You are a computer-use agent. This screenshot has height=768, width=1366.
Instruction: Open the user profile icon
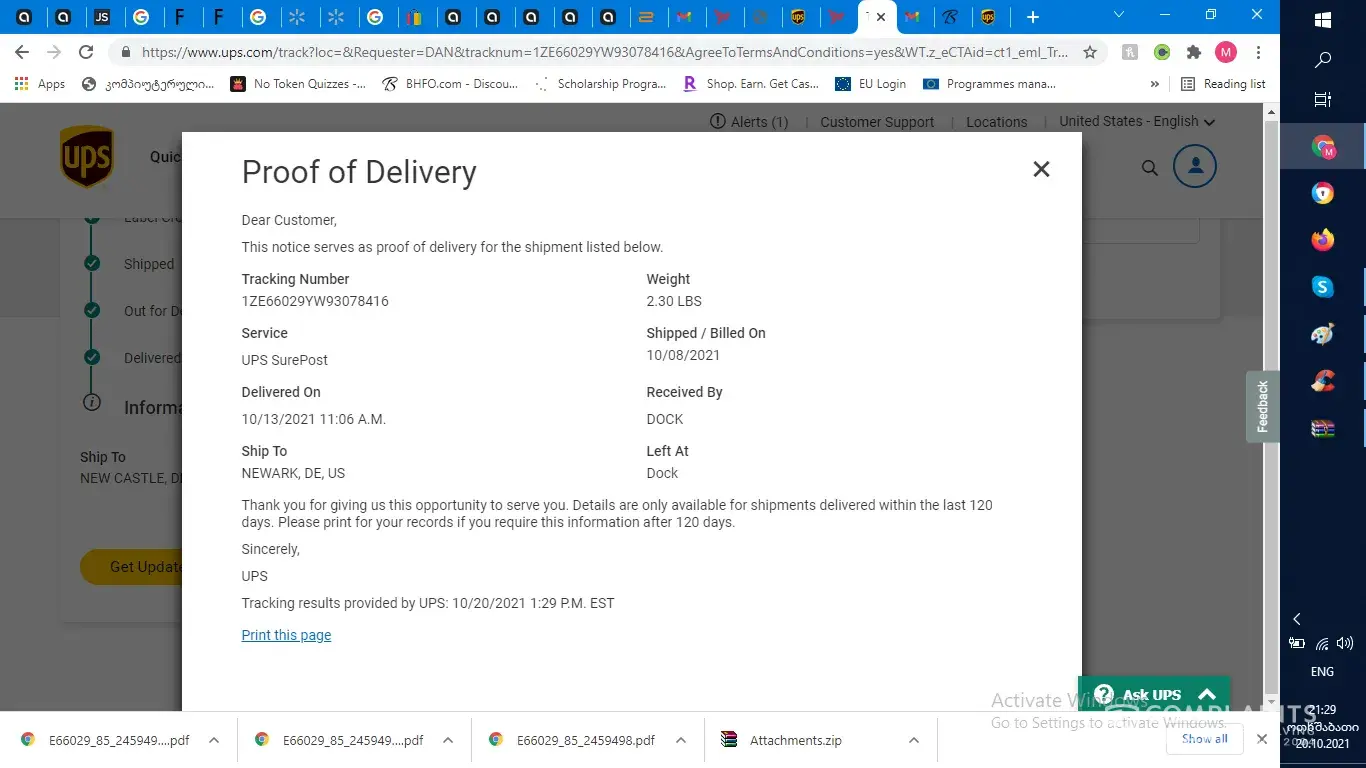[x=1194, y=166]
